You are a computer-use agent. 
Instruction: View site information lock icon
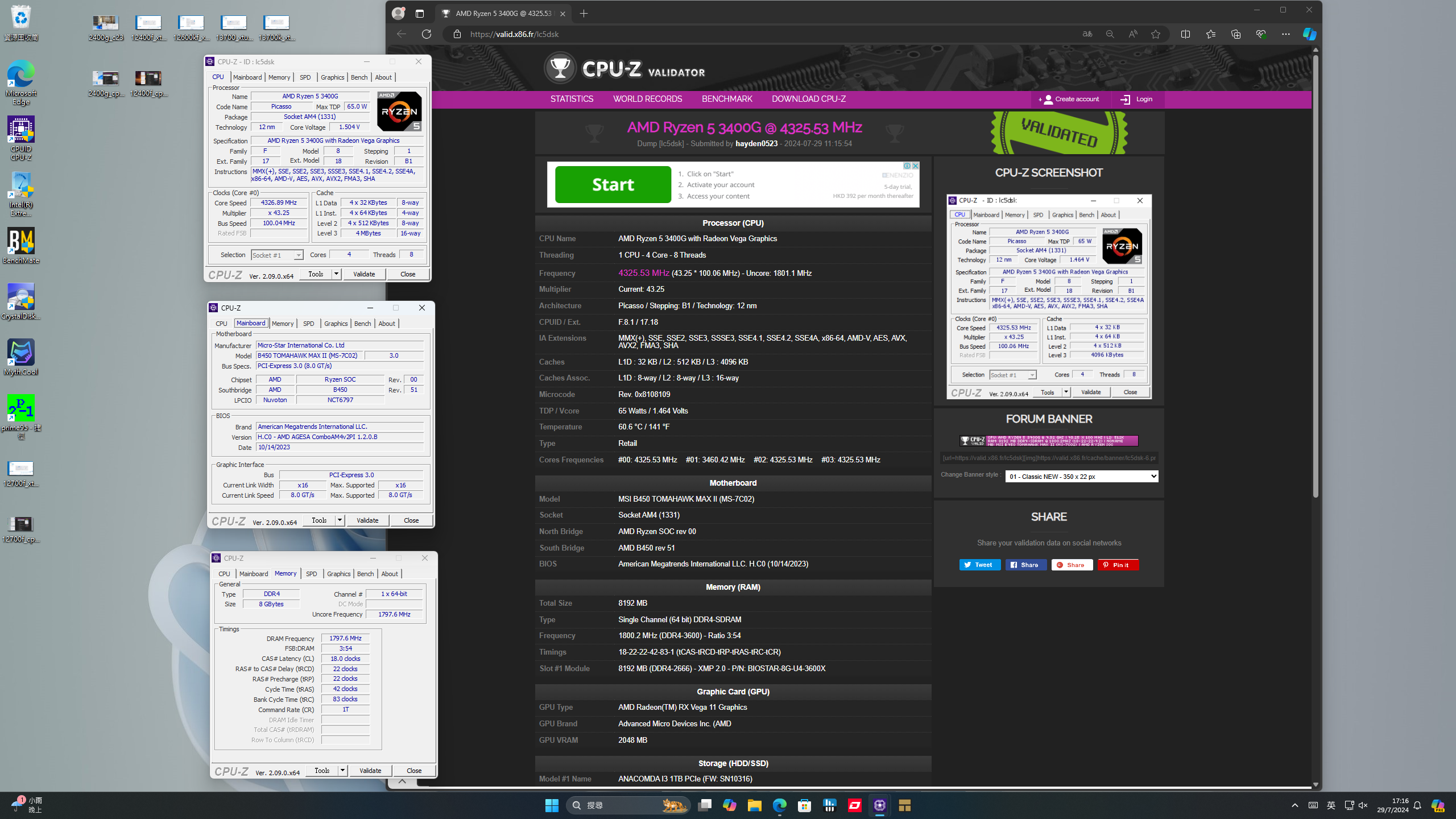click(x=457, y=34)
